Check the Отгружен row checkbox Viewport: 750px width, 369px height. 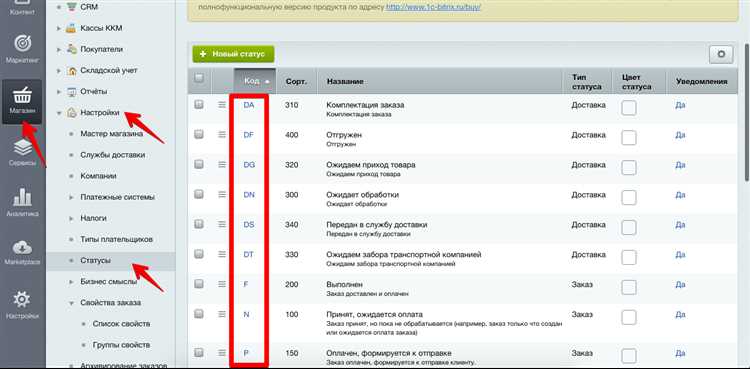(199, 134)
